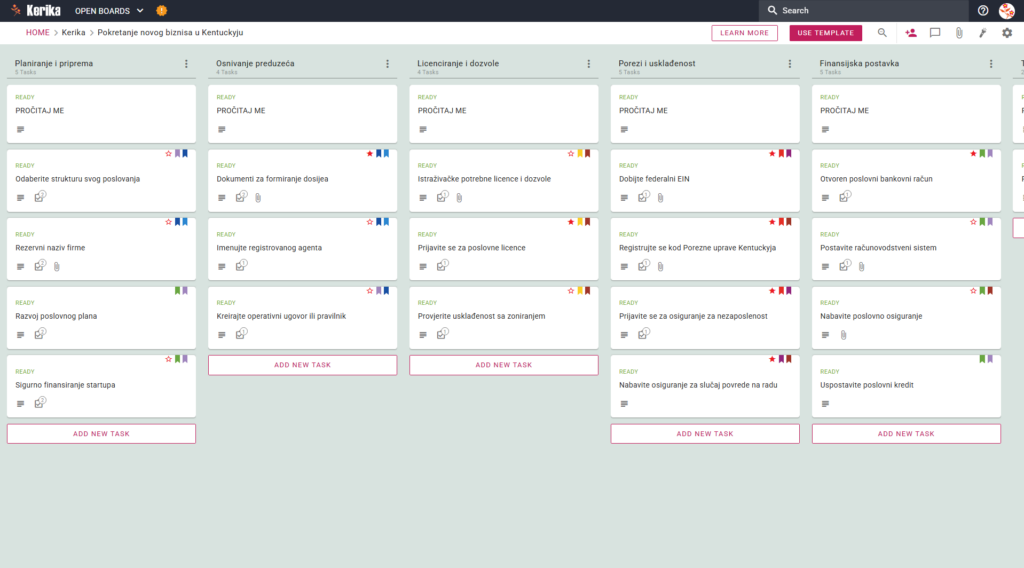The image size is (1024, 568).
Task: Open checklist icon on Otvoren poslovni bankovni račun
Action: (x=844, y=197)
